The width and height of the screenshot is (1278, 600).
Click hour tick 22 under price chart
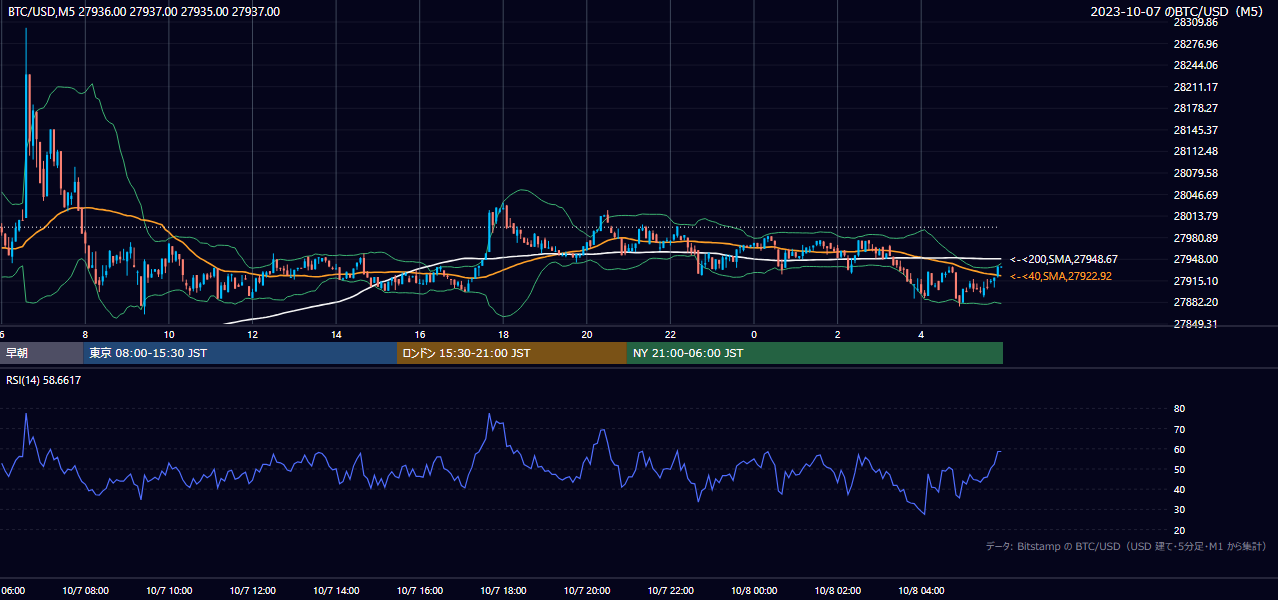click(671, 334)
